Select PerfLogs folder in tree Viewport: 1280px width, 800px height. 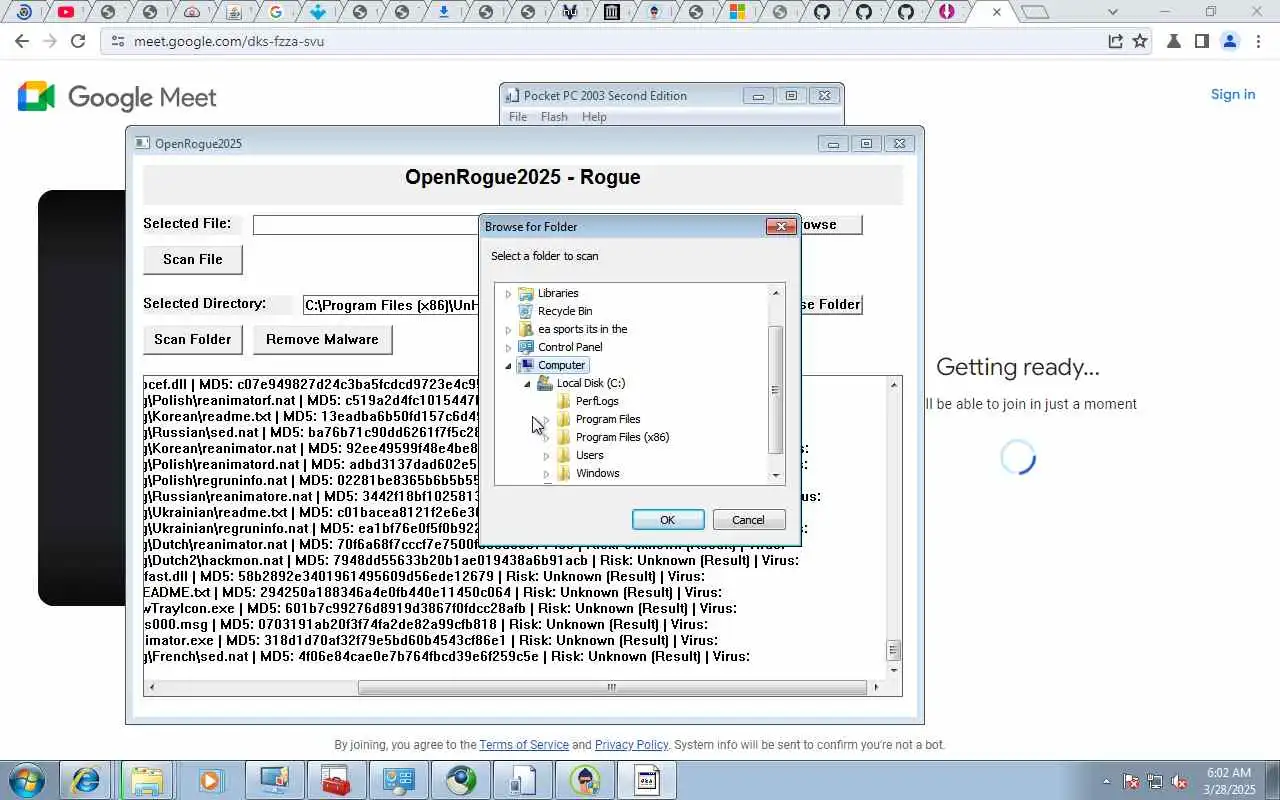click(597, 401)
